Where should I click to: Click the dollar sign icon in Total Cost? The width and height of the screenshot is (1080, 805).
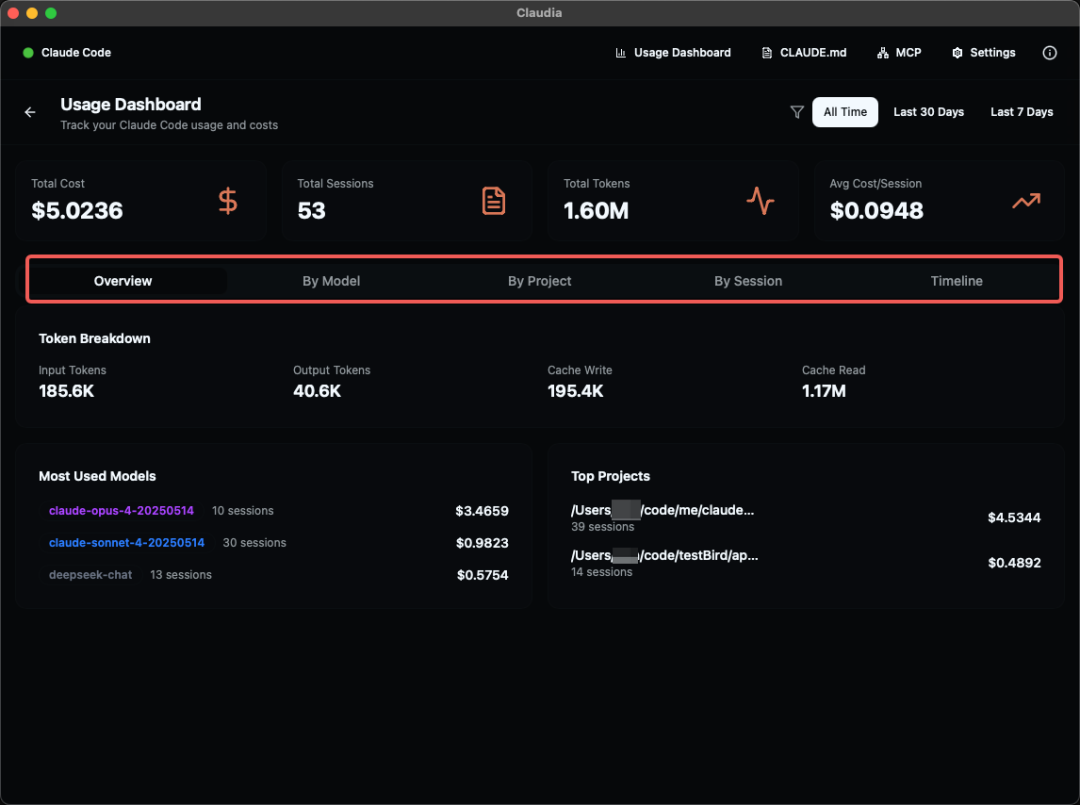pos(228,201)
